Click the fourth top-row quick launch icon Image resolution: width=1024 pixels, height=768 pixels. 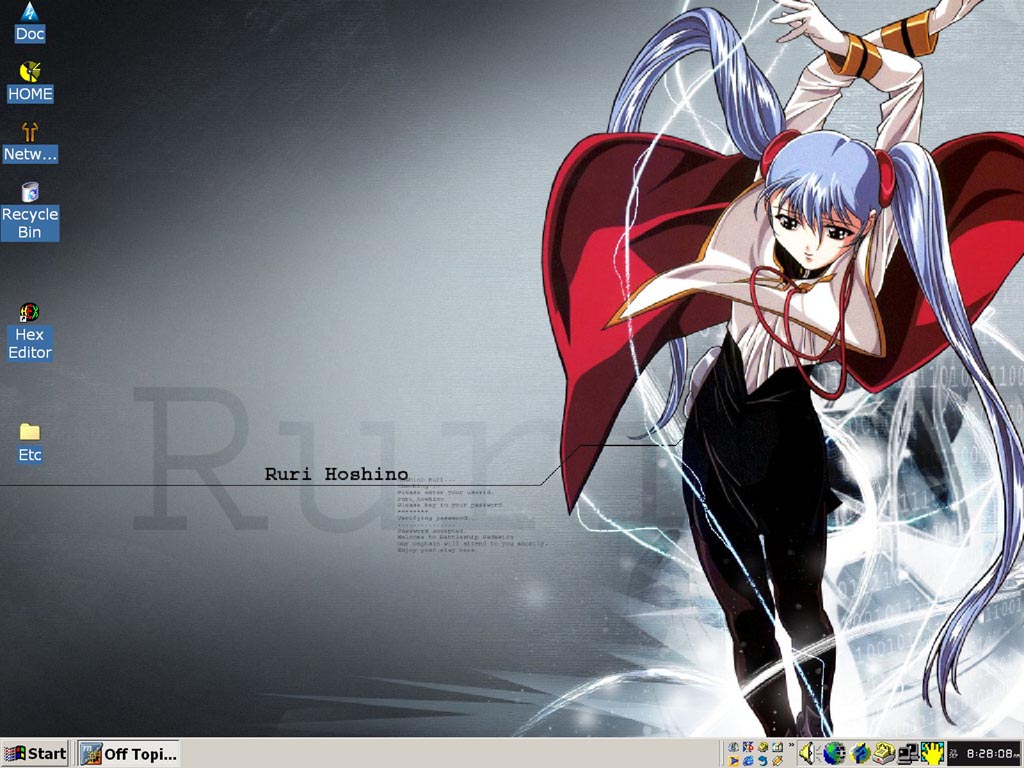pos(777,746)
